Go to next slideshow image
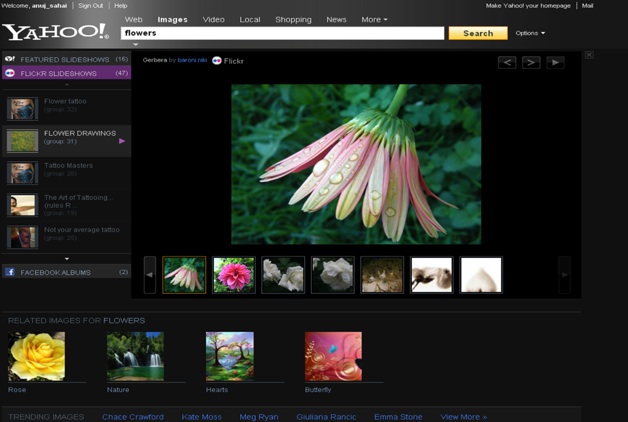Image resolution: width=628 pixels, height=422 pixels. coord(531,62)
